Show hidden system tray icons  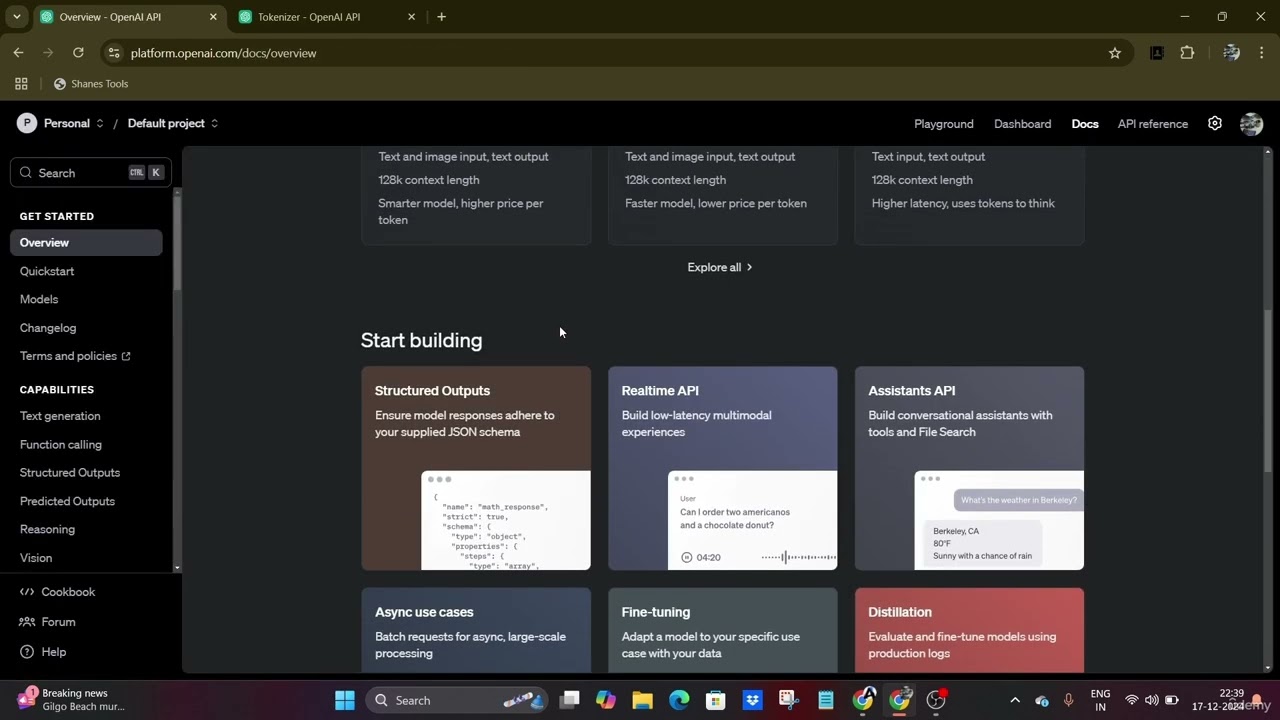coord(1015,700)
